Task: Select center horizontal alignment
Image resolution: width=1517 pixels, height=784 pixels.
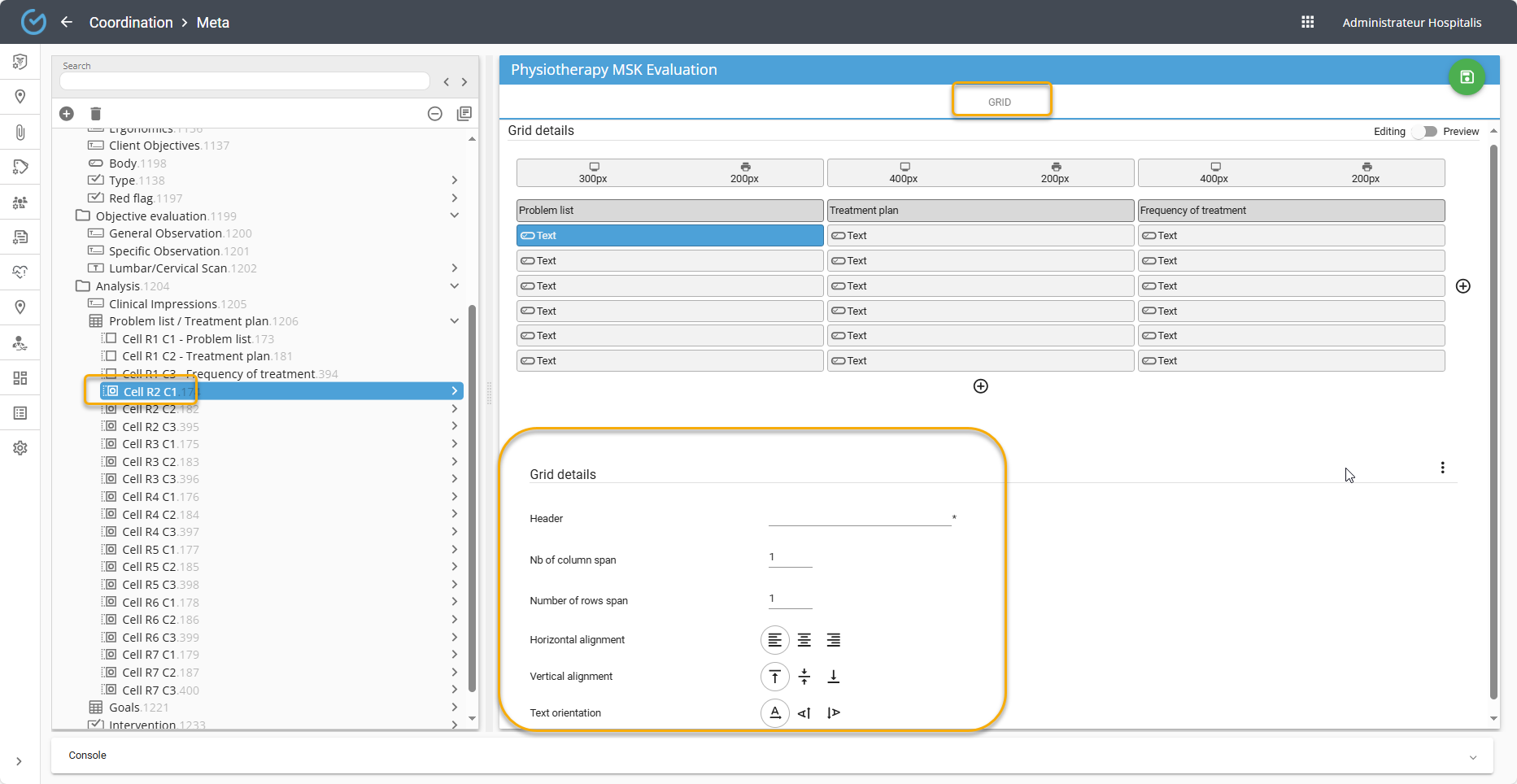Action: (804, 640)
